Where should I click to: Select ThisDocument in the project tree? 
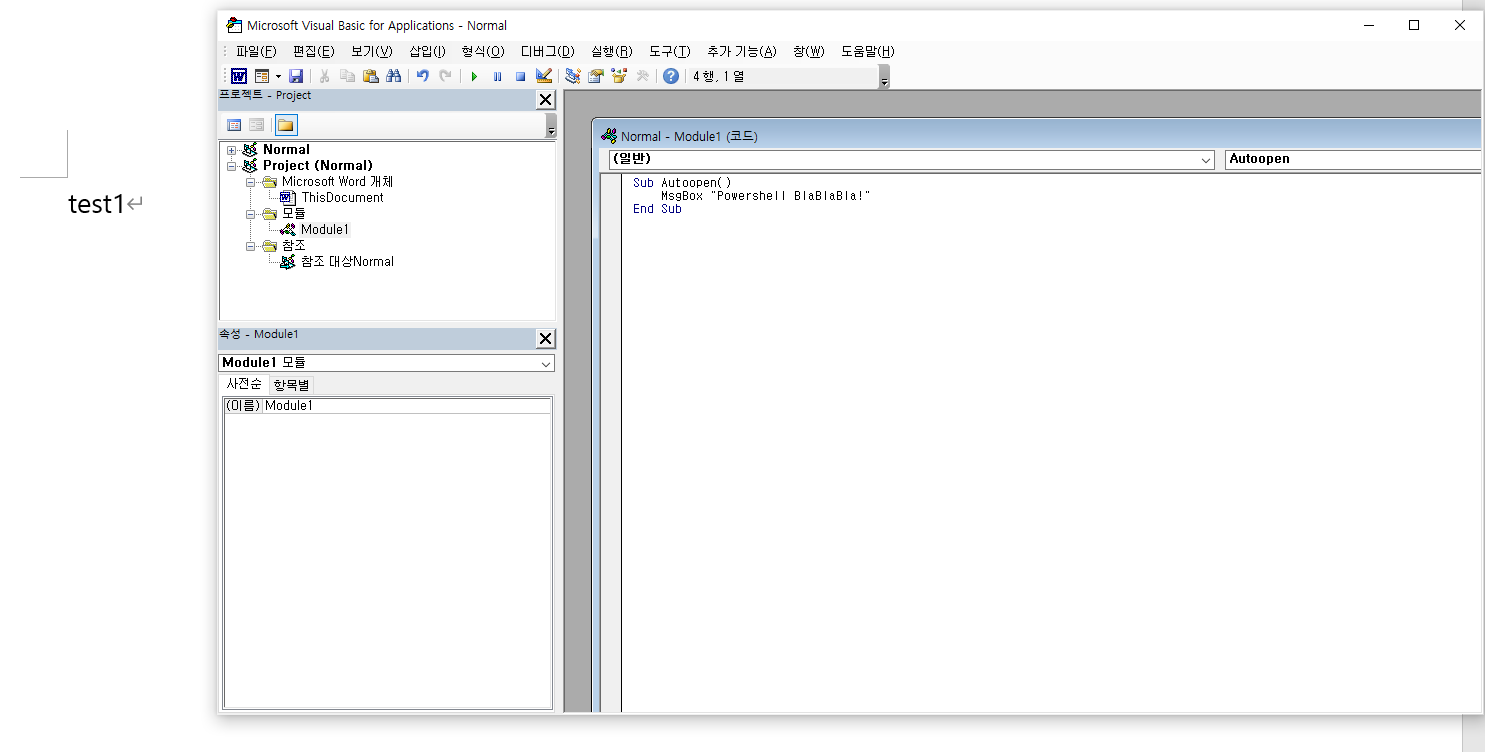click(342, 198)
